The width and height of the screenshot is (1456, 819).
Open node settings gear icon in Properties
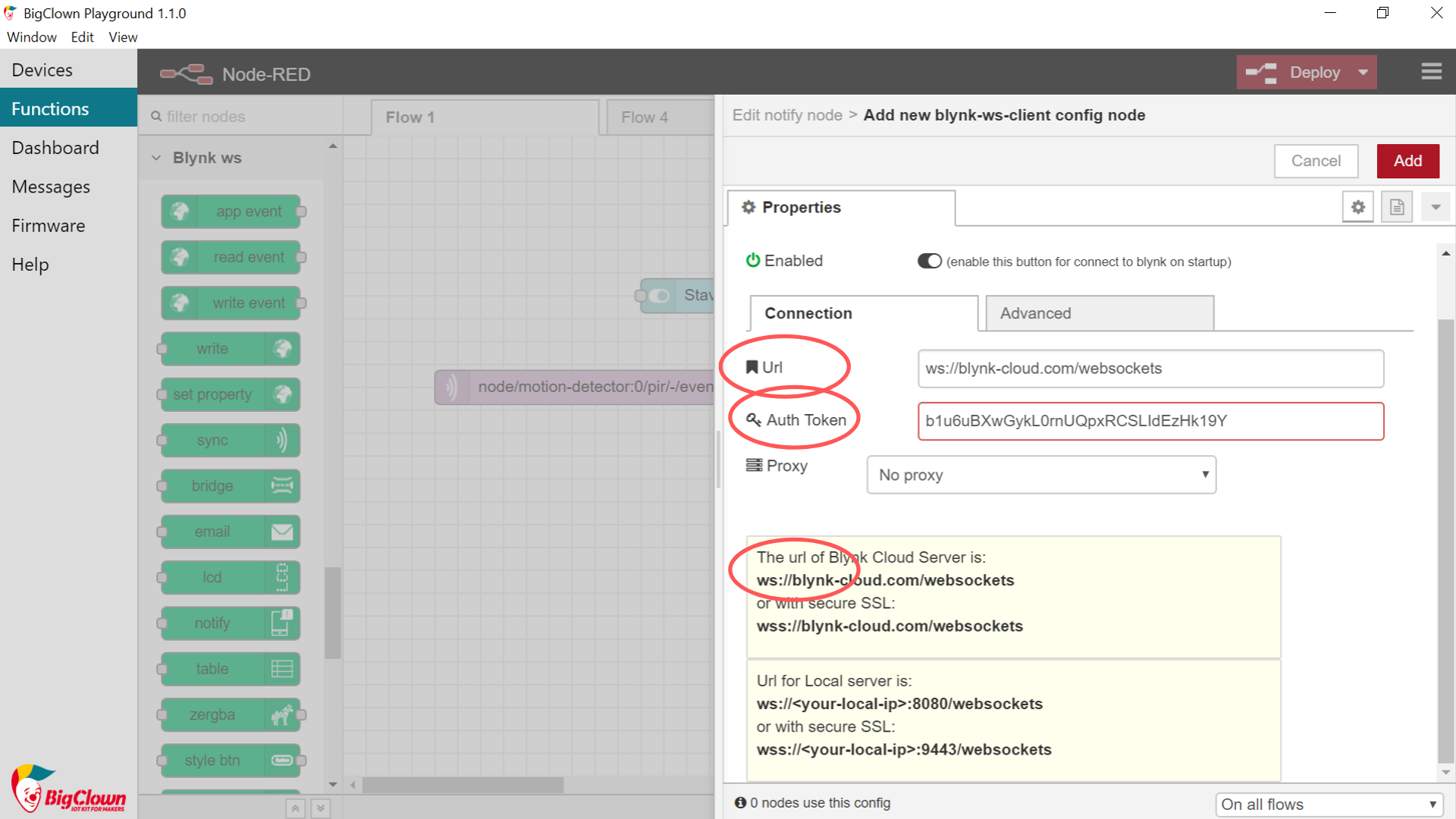(x=1357, y=207)
